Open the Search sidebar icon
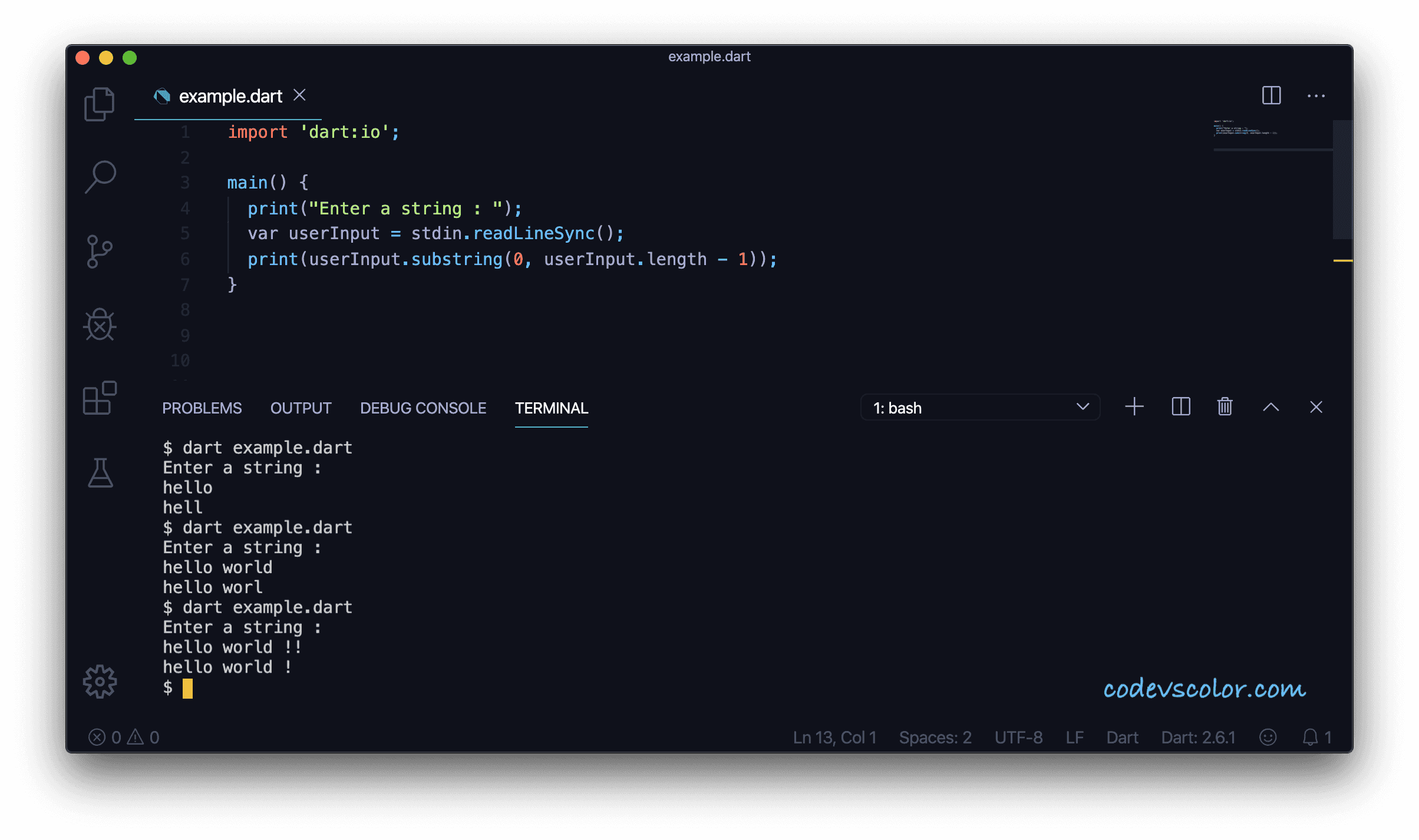The image size is (1419, 840). pyautogui.click(x=100, y=177)
